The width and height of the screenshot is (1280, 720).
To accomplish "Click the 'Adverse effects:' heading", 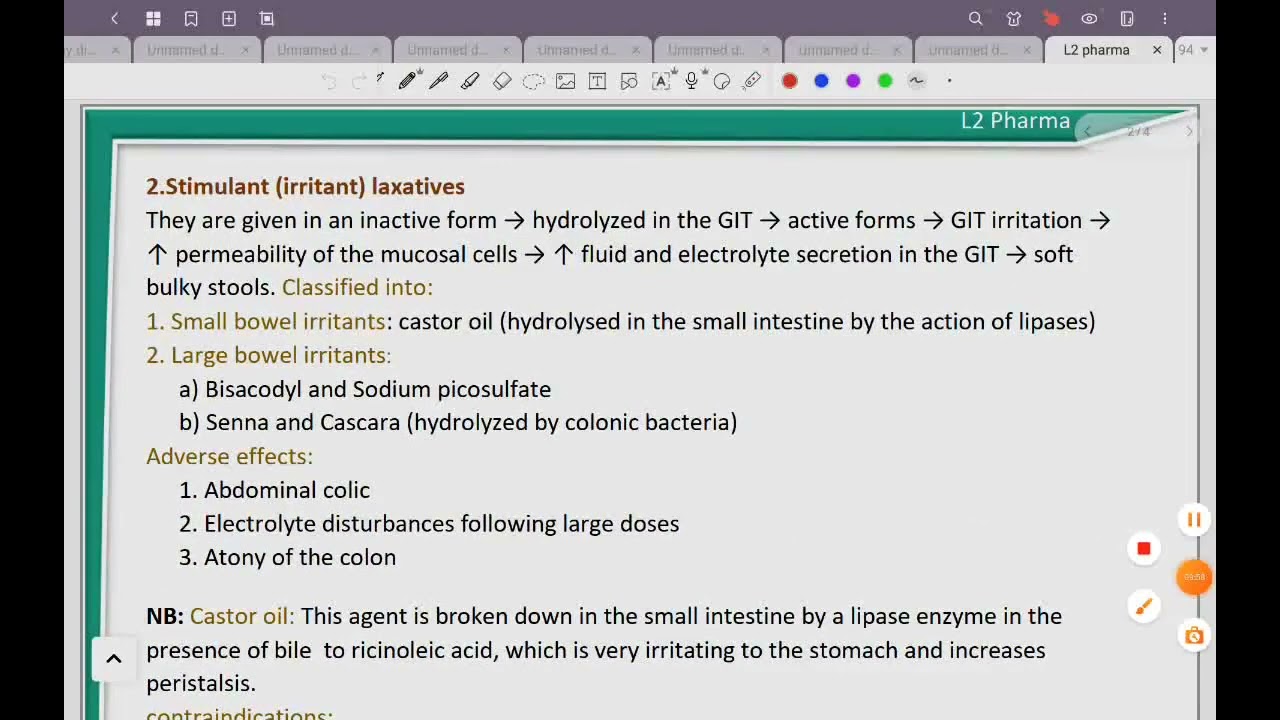I will point(229,456).
